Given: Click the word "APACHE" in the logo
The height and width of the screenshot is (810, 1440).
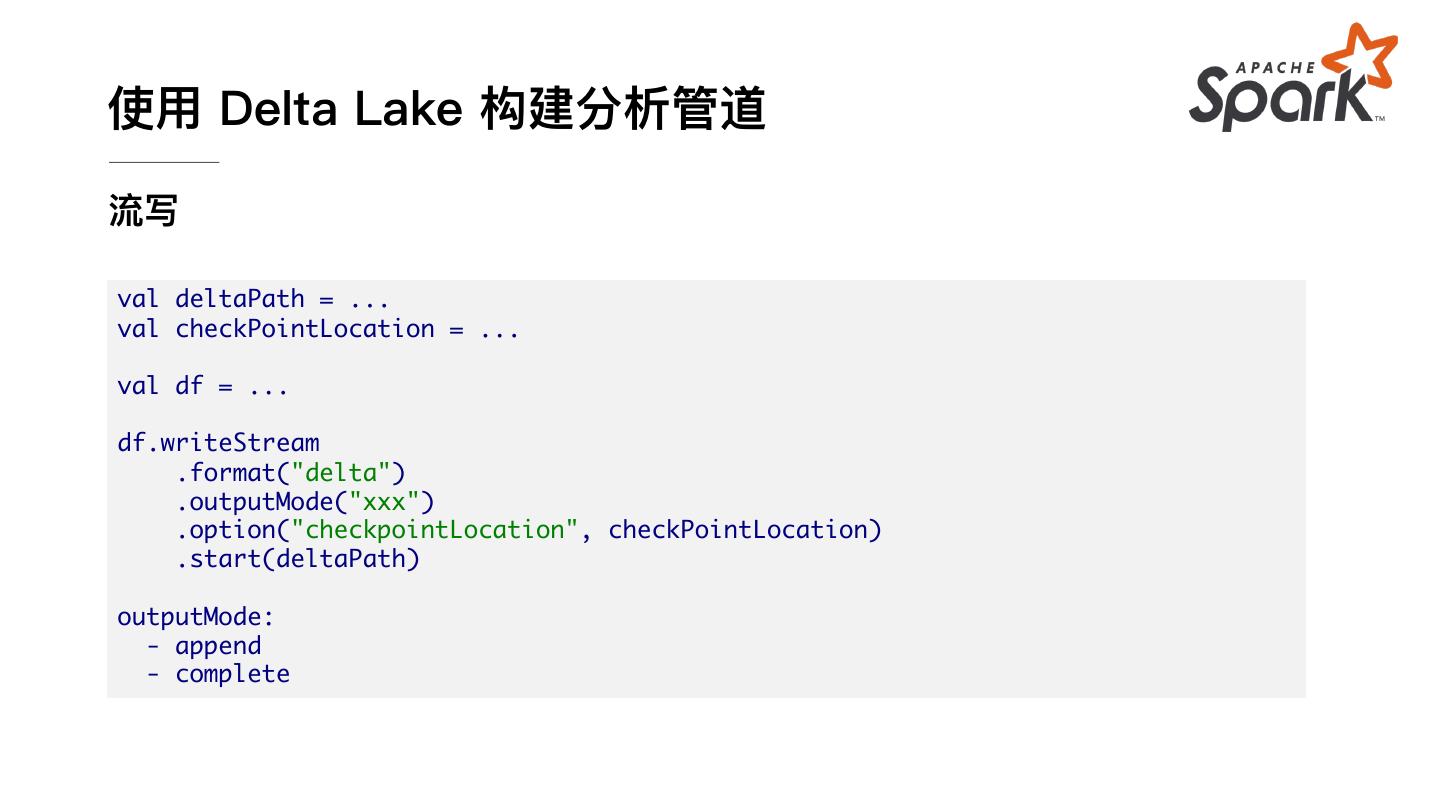Looking at the screenshot, I should tap(1276, 67).
